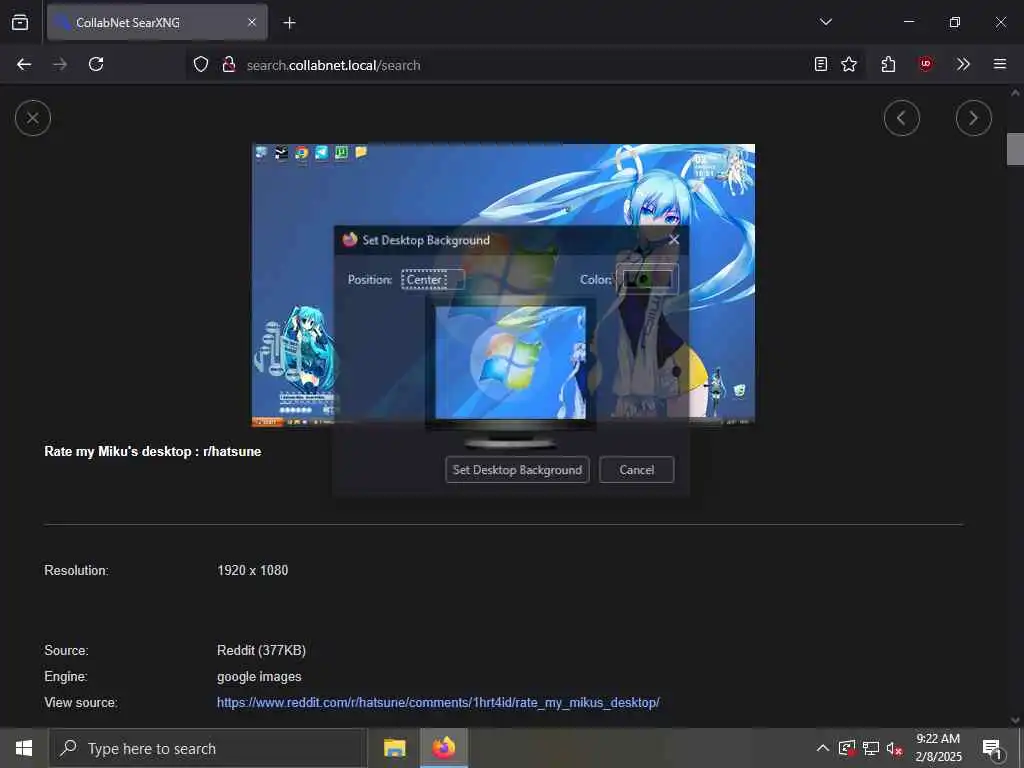Open the Position dropdown set to Center
1024x768 pixels.
coord(432,280)
